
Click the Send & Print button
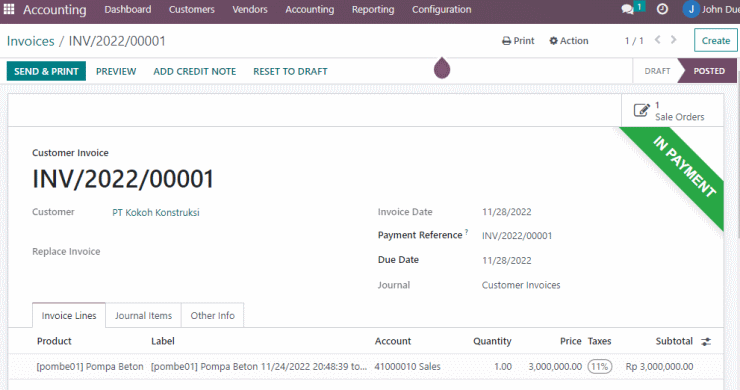(46, 71)
